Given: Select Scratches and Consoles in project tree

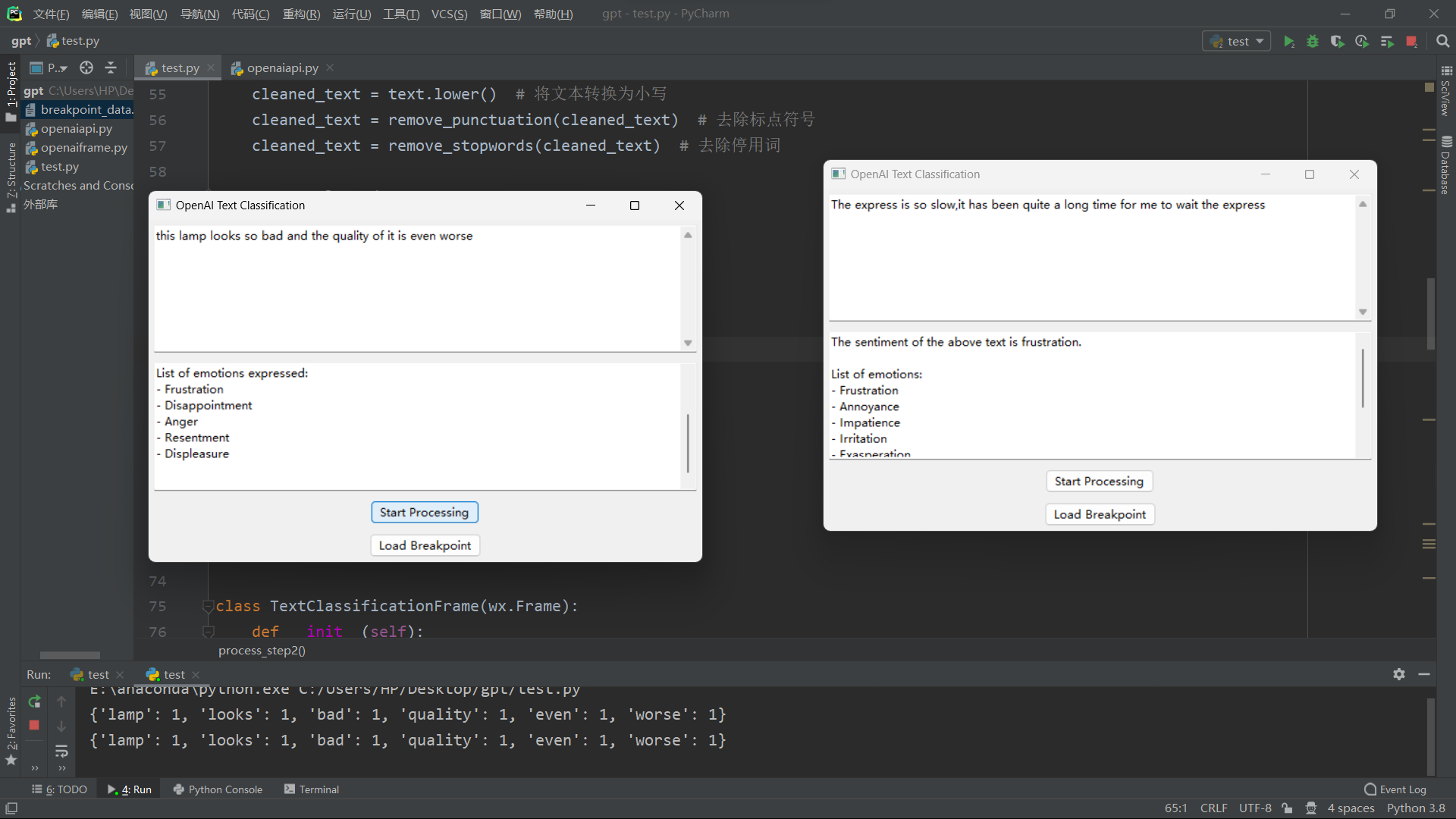Looking at the screenshot, I should click(x=78, y=186).
